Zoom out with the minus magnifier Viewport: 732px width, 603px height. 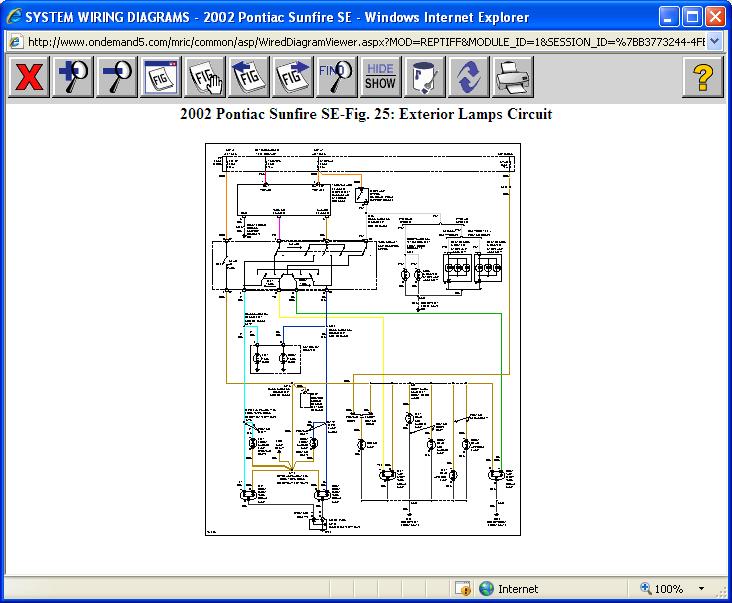tap(117, 77)
